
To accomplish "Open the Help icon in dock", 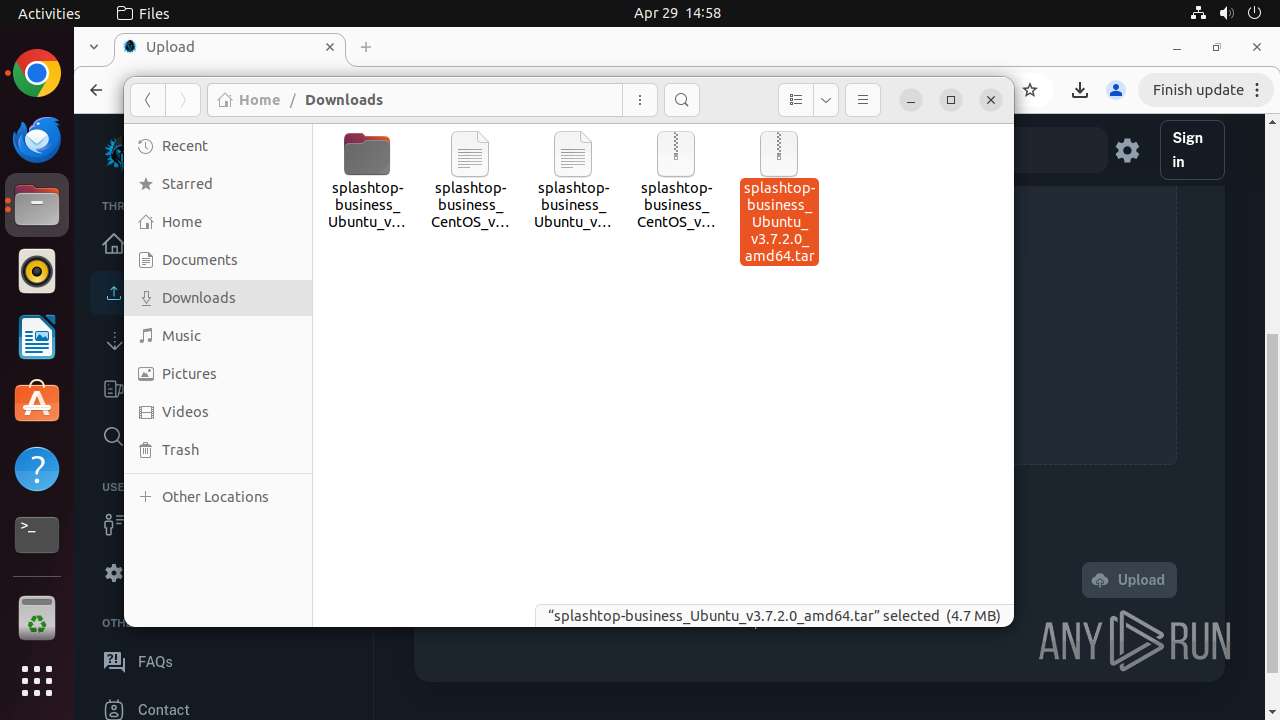I will tap(37, 469).
